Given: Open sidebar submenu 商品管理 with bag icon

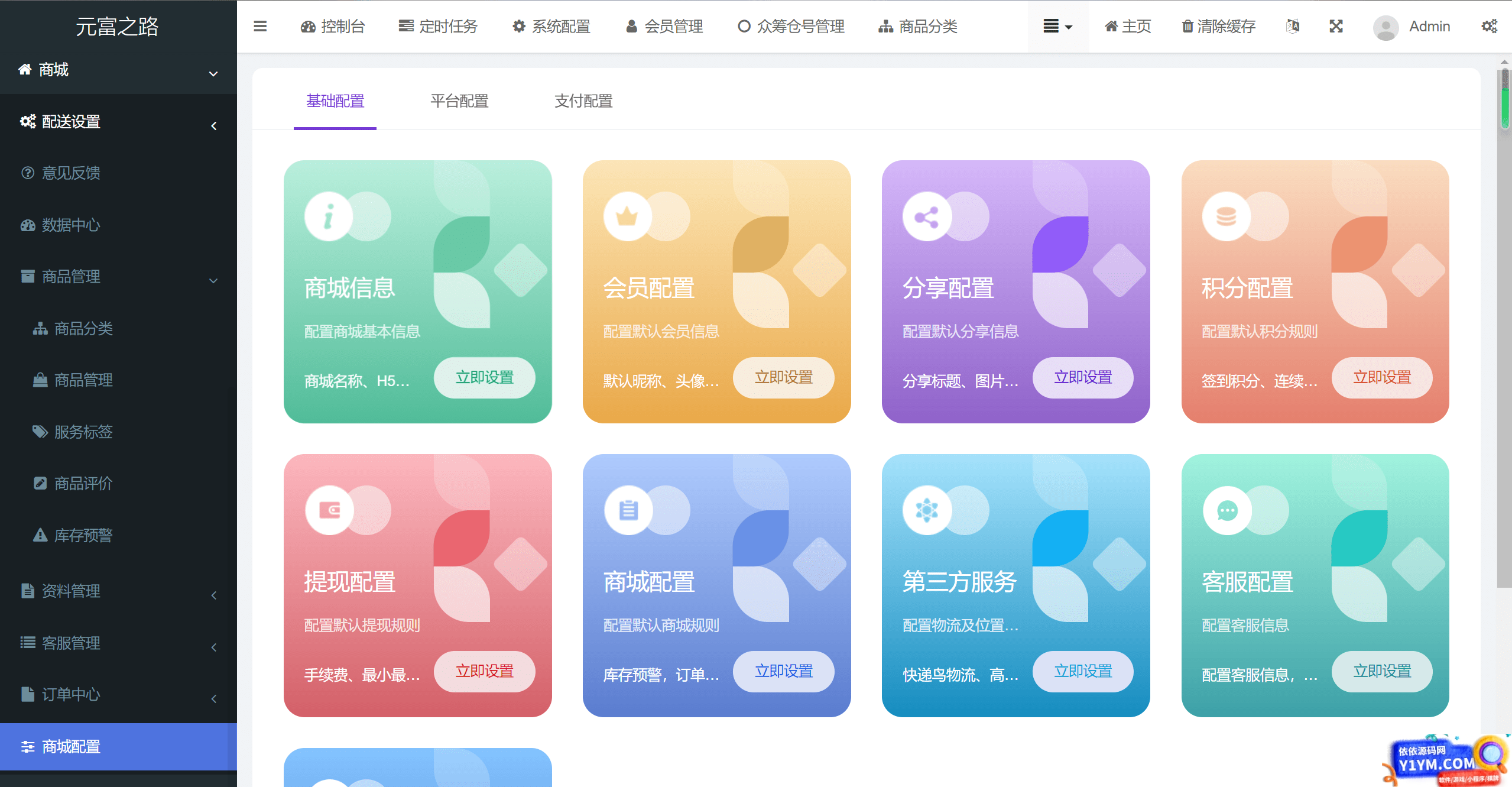Looking at the screenshot, I should [118, 380].
